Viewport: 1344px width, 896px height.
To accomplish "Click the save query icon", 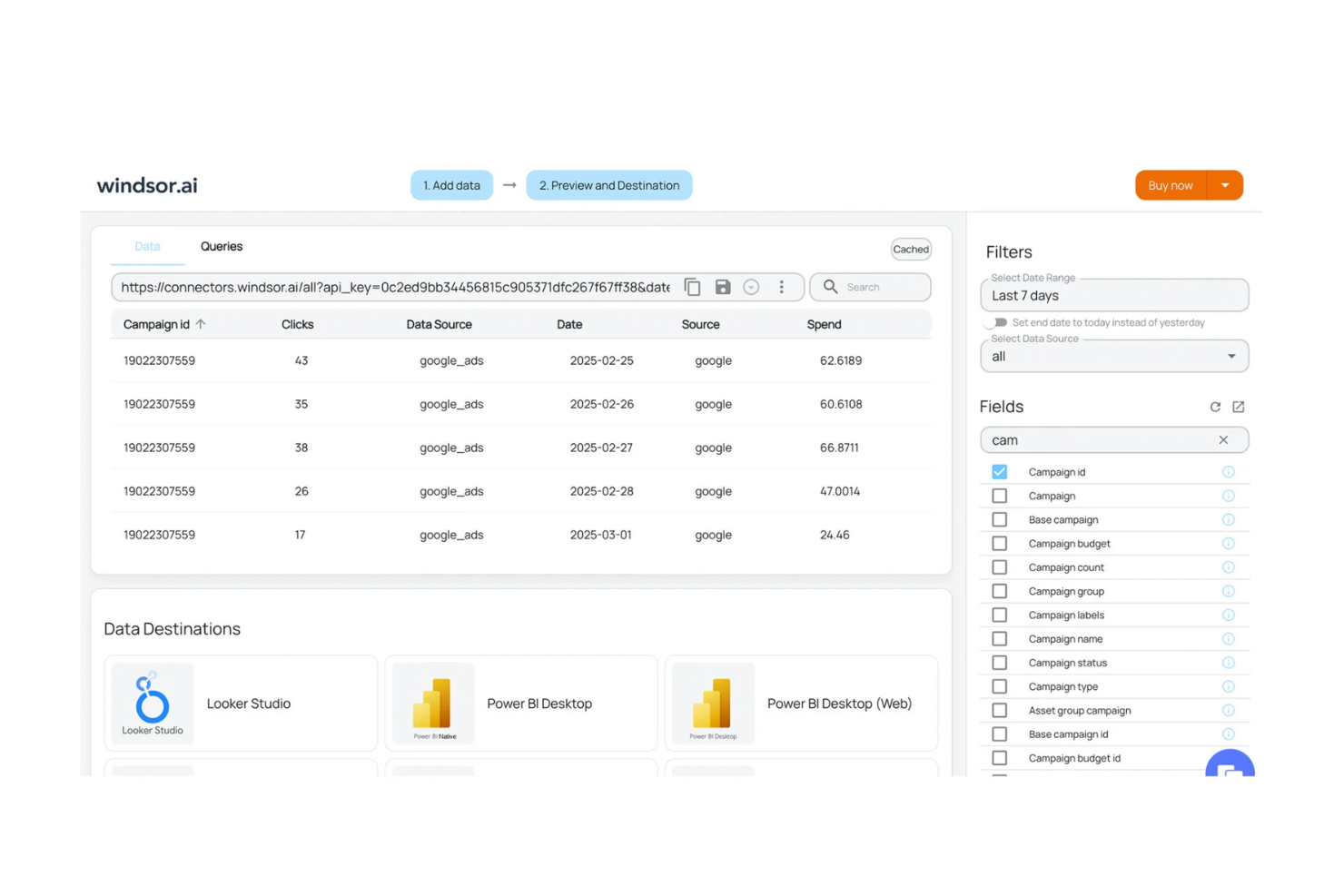I will [x=723, y=286].
